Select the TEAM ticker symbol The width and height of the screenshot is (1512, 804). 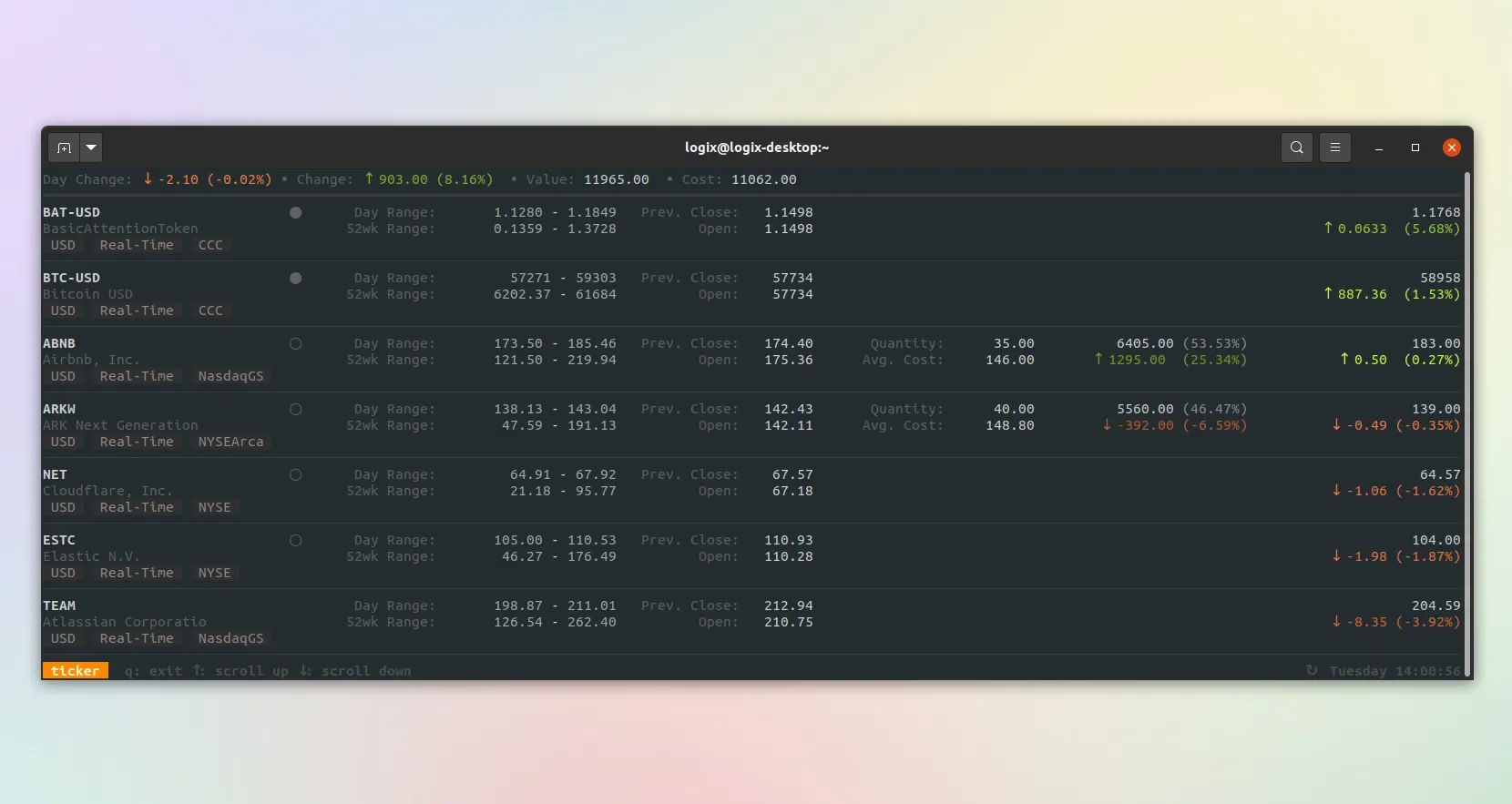pos(59,606)
